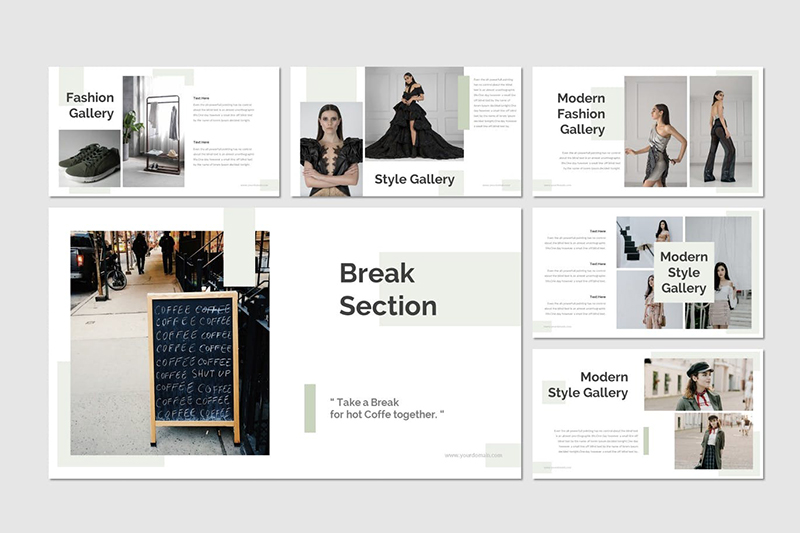Viewport: 800px width, 533px height.
Task: Click the green accent bar beside the quote
Action: coord(310,408)
